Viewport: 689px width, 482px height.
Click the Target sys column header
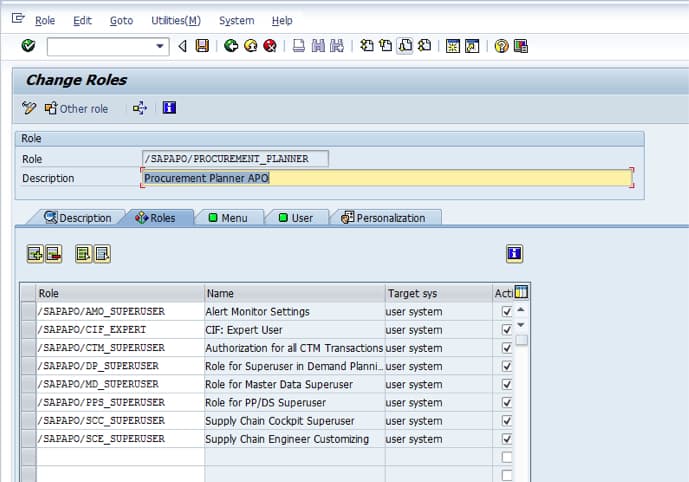[439, 293]
